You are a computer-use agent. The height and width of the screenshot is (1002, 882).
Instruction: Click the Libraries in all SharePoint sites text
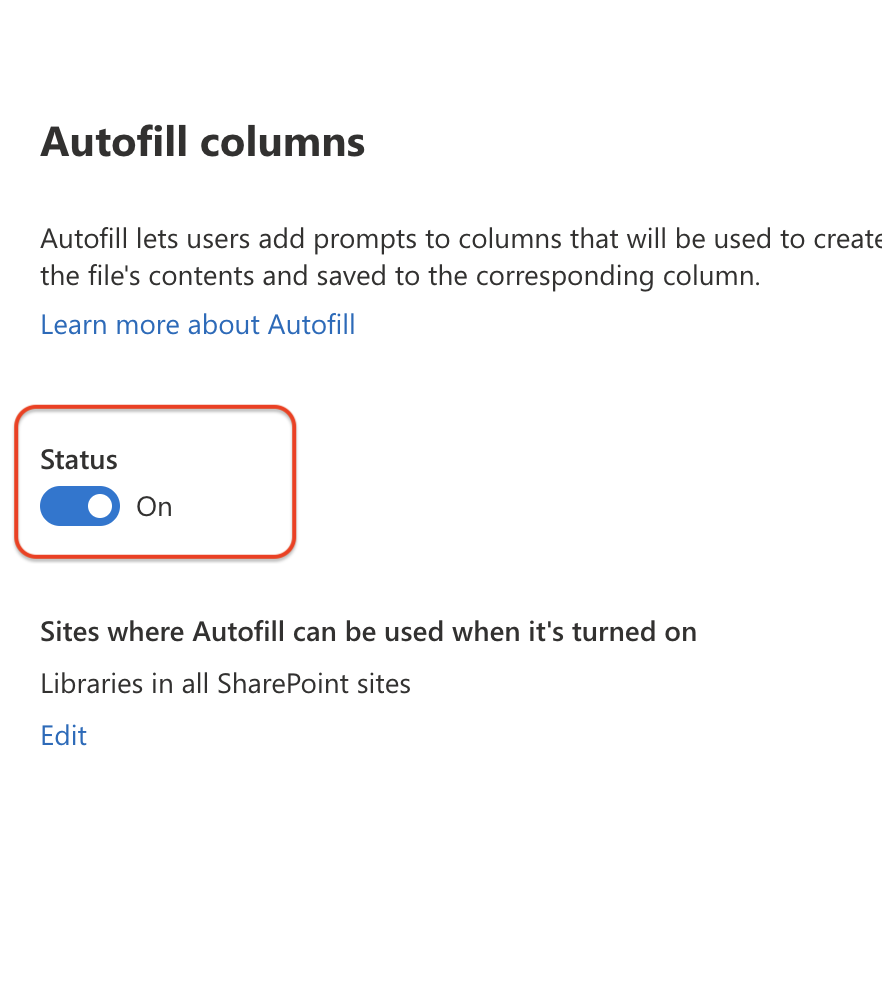pos(226,684)
